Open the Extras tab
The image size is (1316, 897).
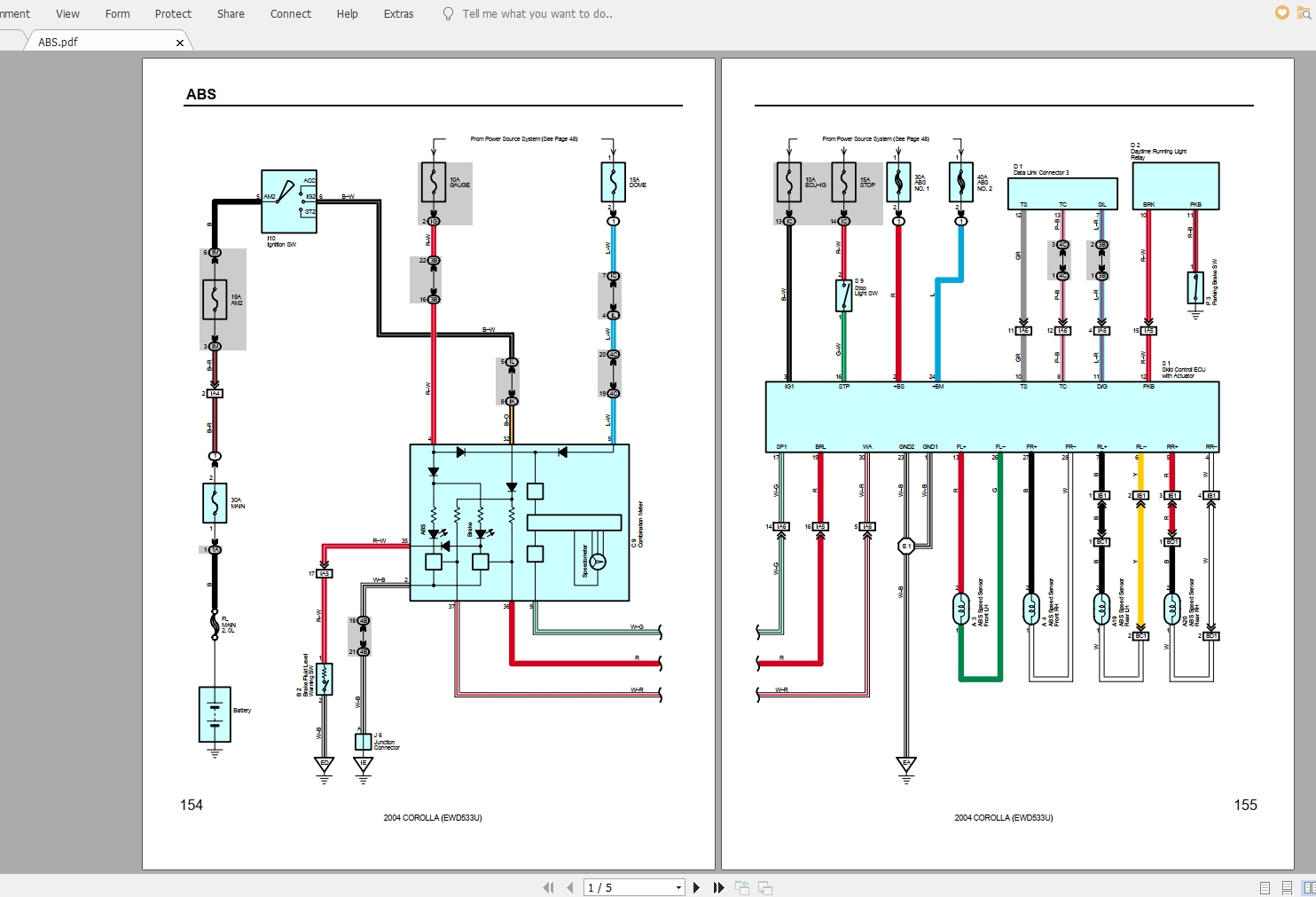[398, 13]
